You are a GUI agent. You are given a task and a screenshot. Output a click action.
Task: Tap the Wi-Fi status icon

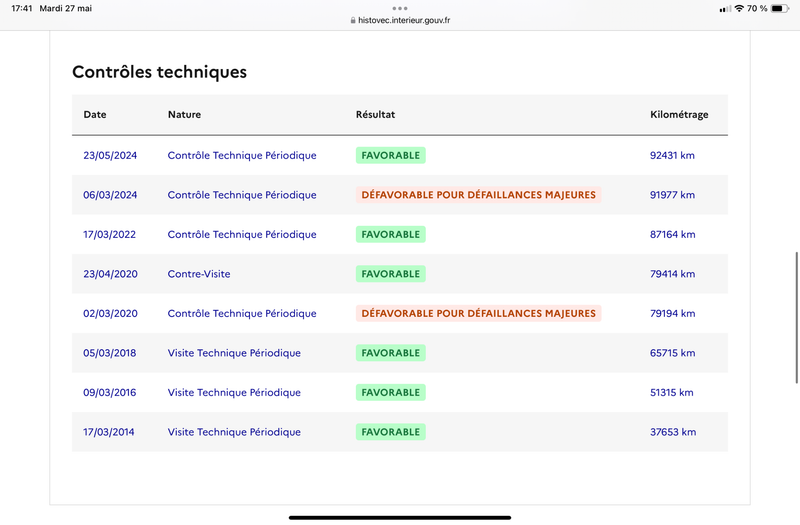click(739, 9)
